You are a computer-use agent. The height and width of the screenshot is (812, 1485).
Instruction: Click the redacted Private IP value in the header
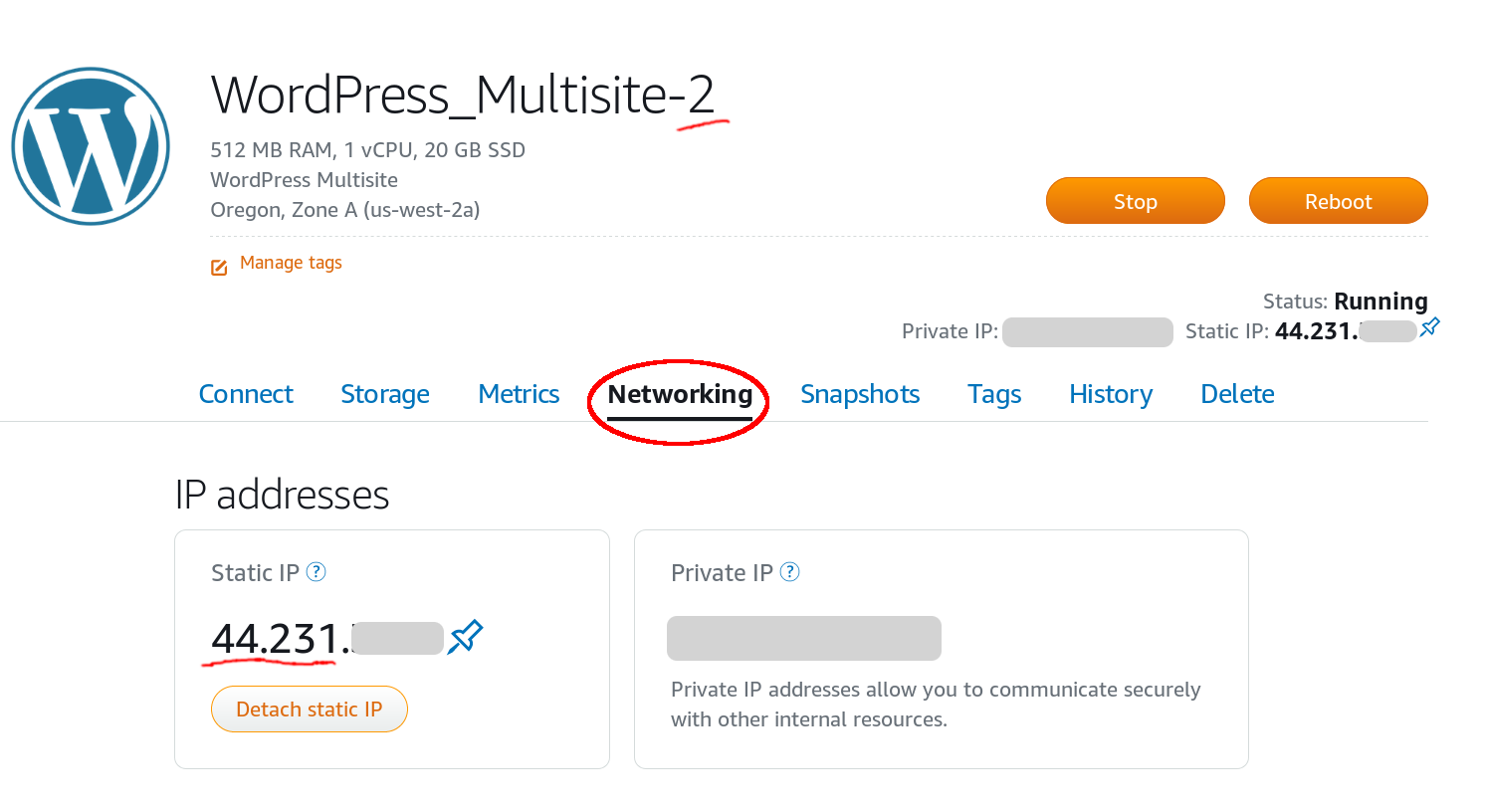(x=1088, y=332)
